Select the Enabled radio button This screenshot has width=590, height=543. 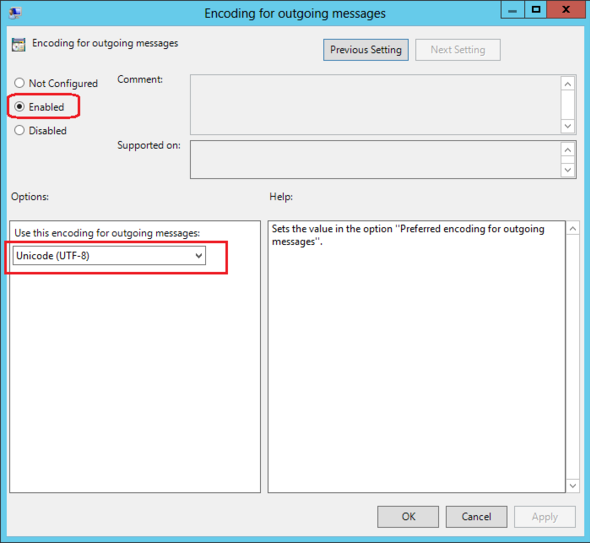pyautogui.click(x=19, y=106)
